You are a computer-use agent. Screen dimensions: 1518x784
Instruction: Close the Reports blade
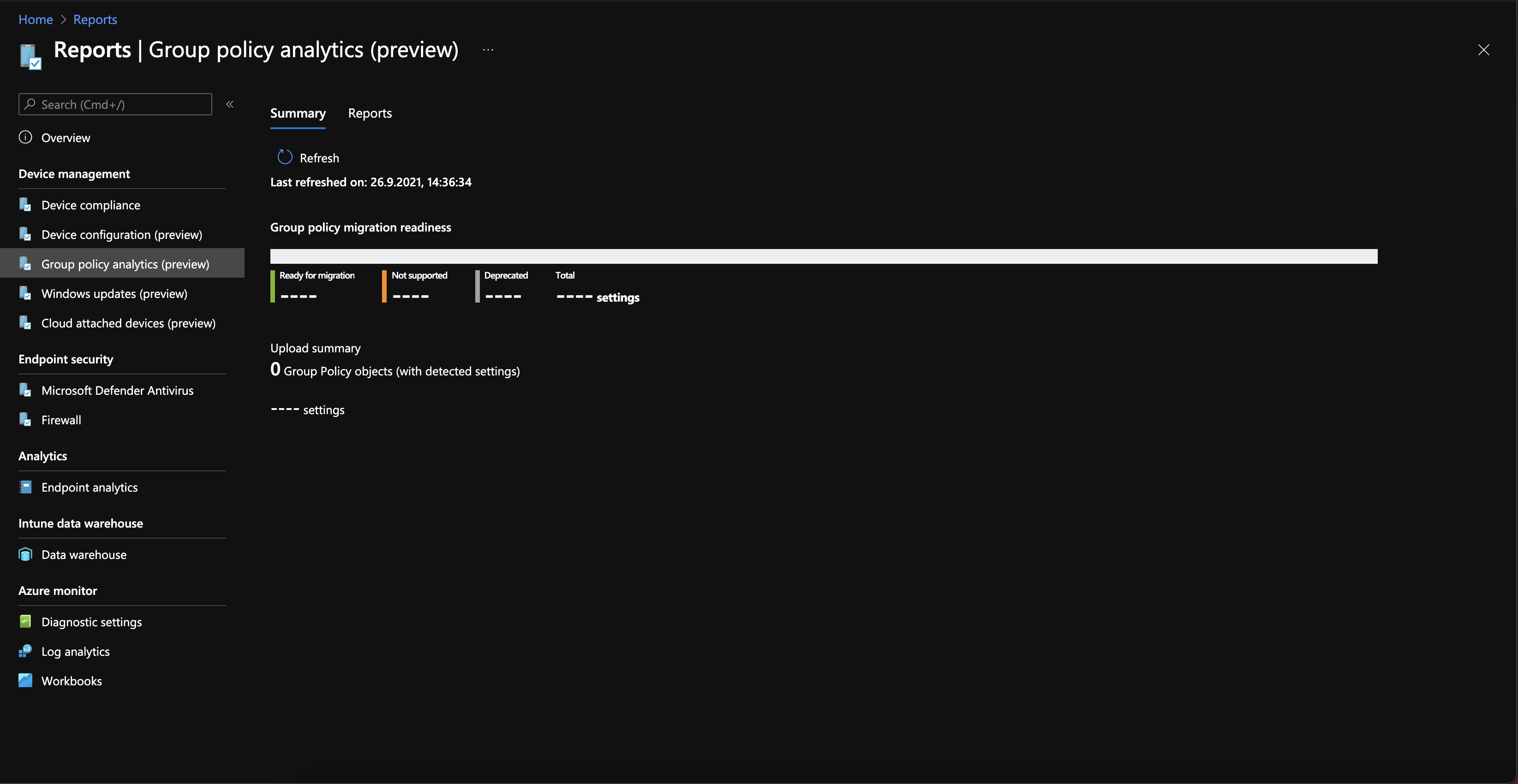point(1483,50)
